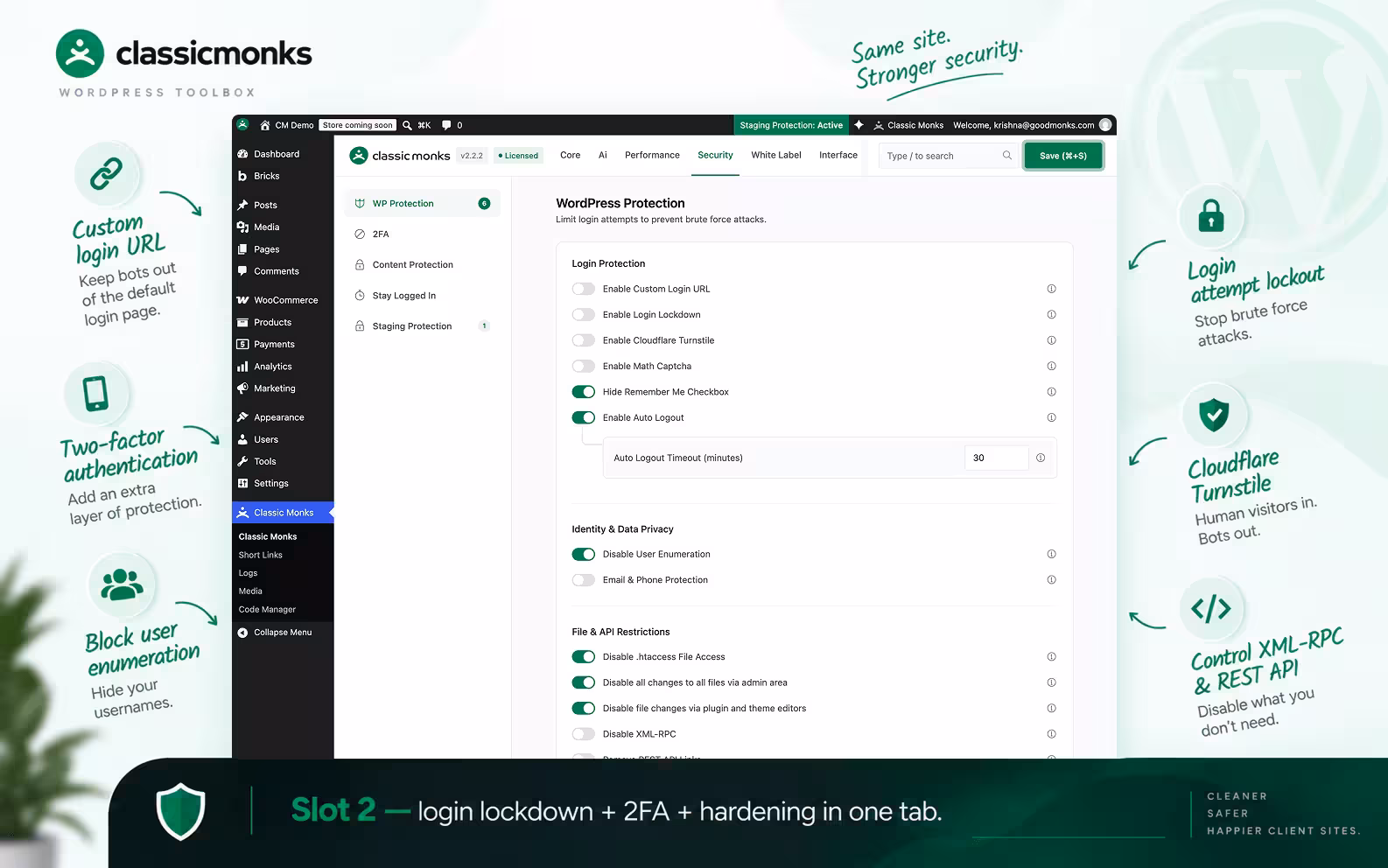
Task: Open the Code Manager submenu link
Action: tap(267, 609)
